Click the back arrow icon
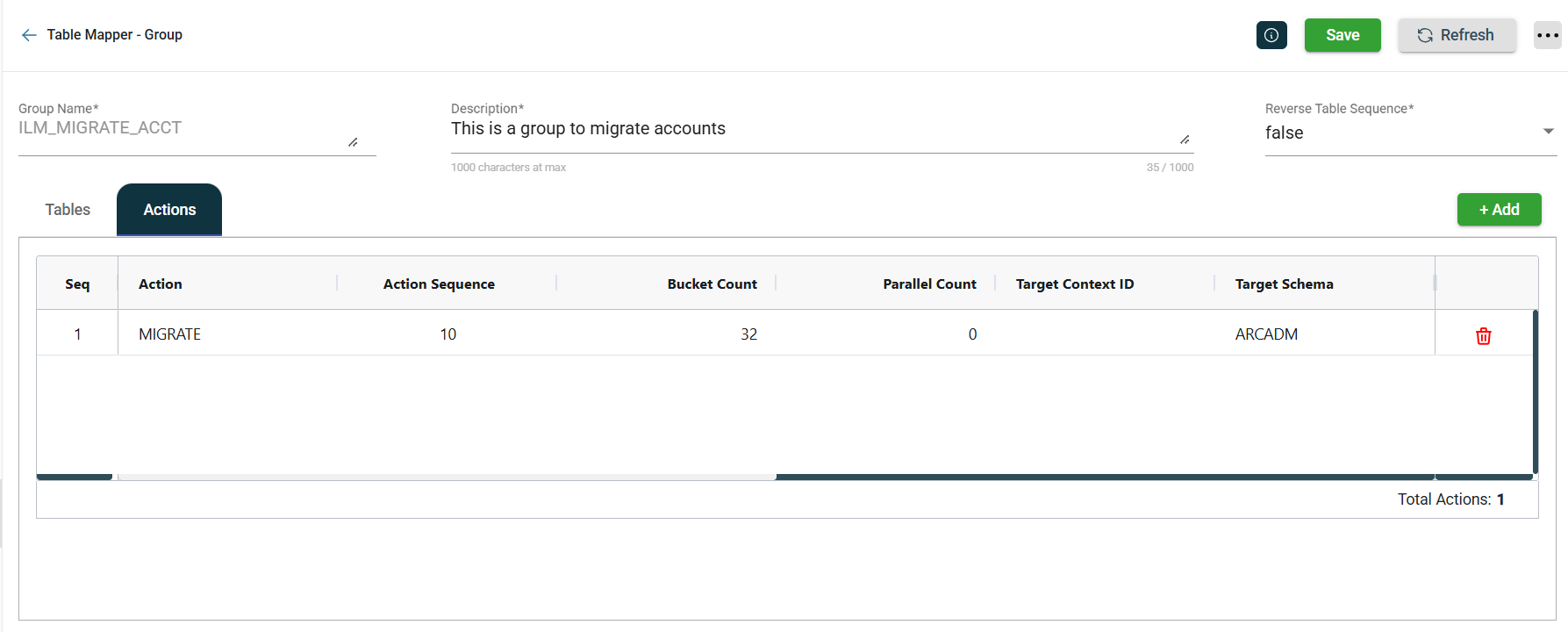Image resolution: width=1568 pixels, height=632 pixels. pos(29,35)
